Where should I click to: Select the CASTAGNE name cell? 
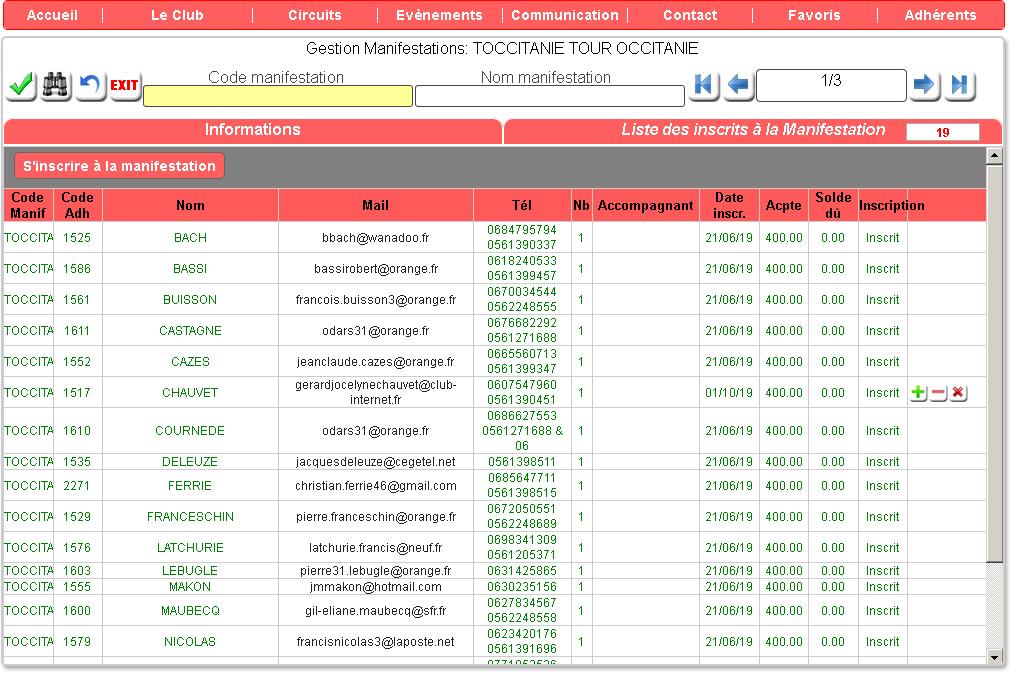[191, 331]
